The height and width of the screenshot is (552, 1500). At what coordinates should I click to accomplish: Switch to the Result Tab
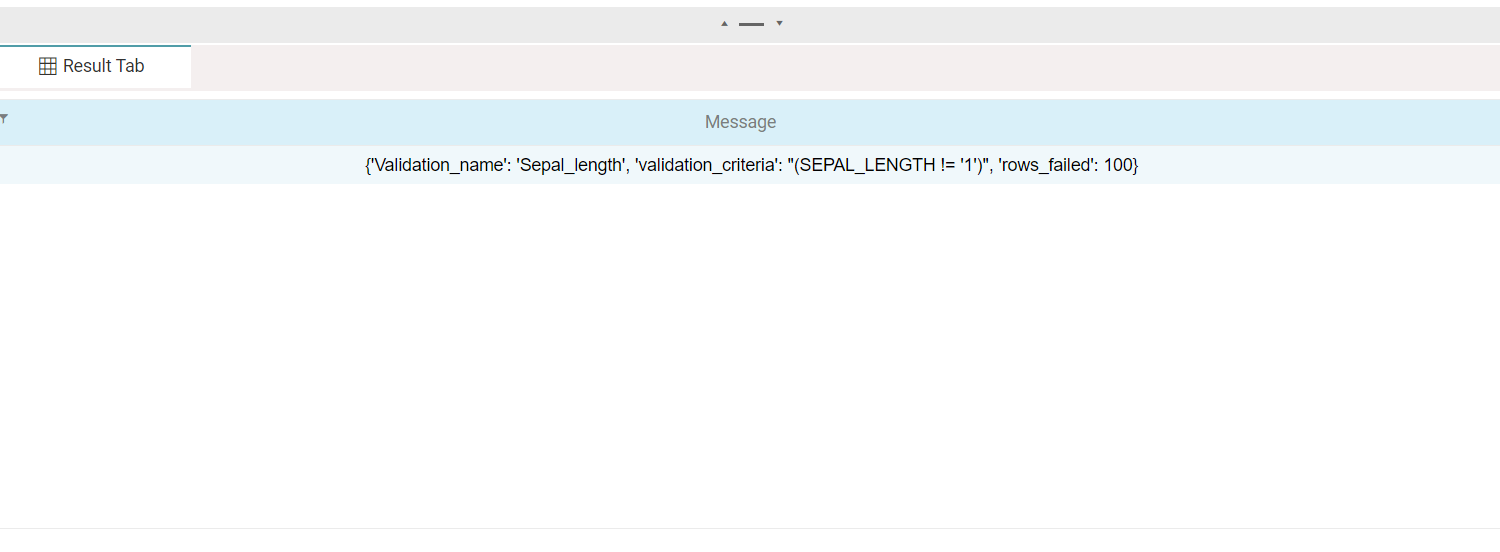[103, 66]
